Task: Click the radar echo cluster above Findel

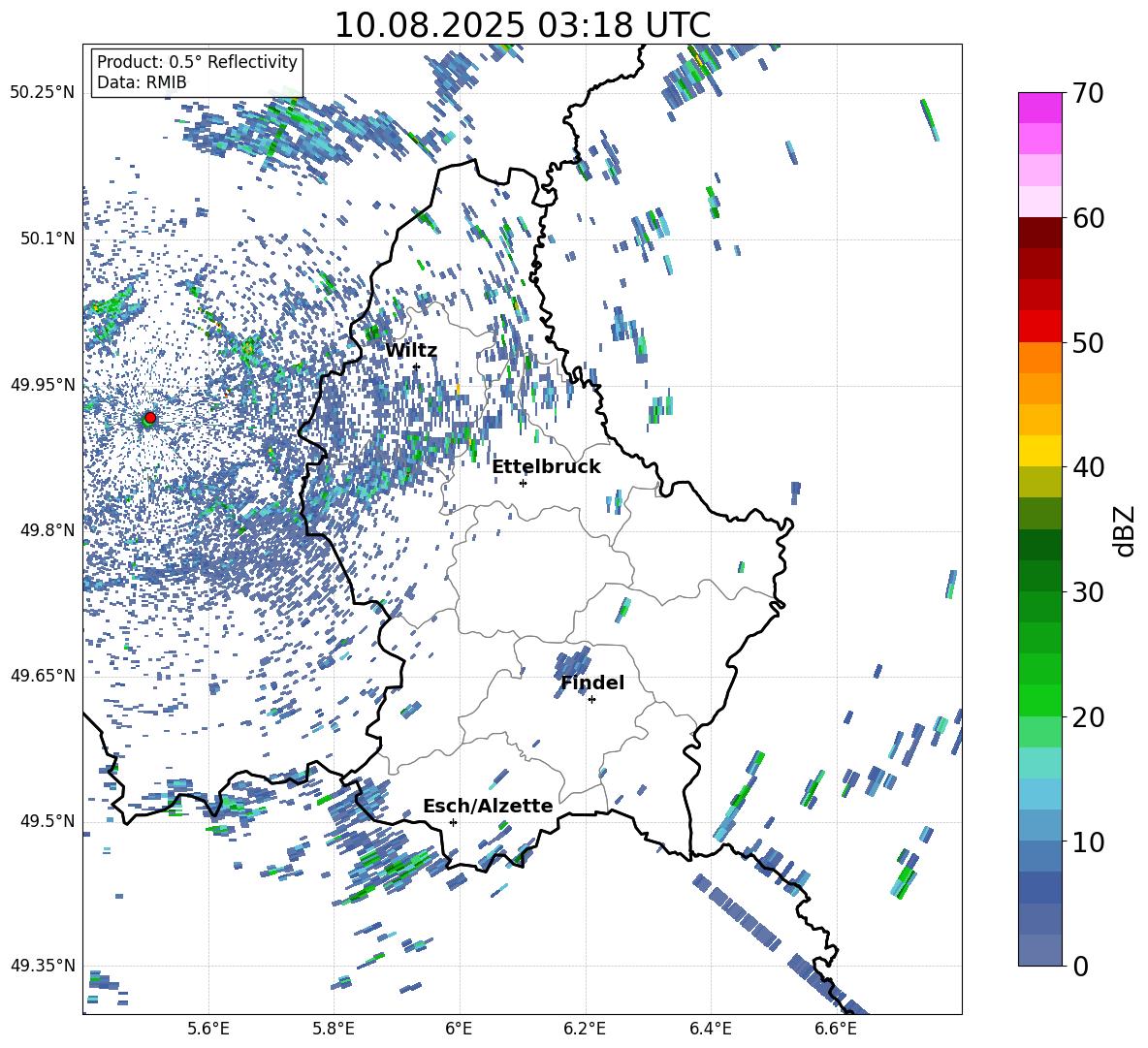Action: 572,661
